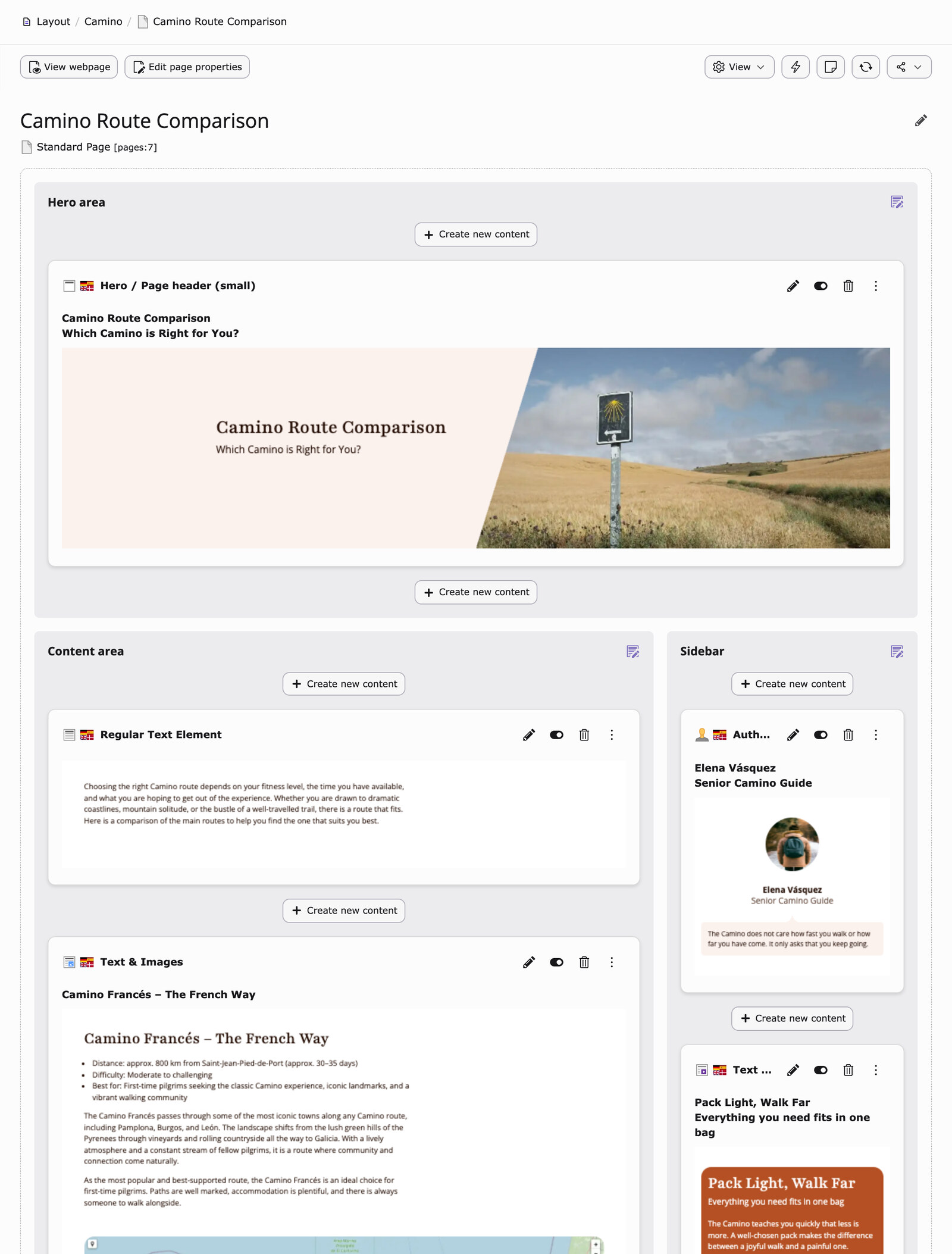Toggle visibility of Regular Text Element
The height and width of the screenshot is (1254, 952).
coord(556,735)
